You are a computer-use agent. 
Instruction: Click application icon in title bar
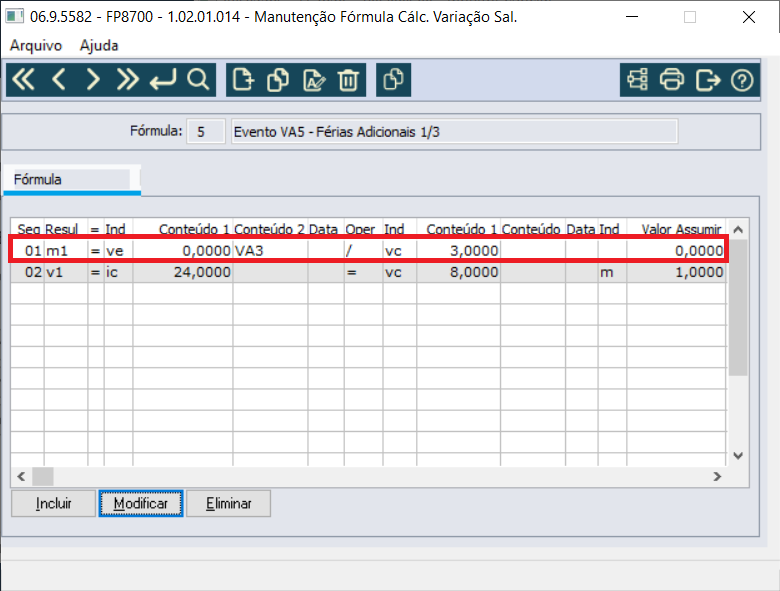[14, 16]
